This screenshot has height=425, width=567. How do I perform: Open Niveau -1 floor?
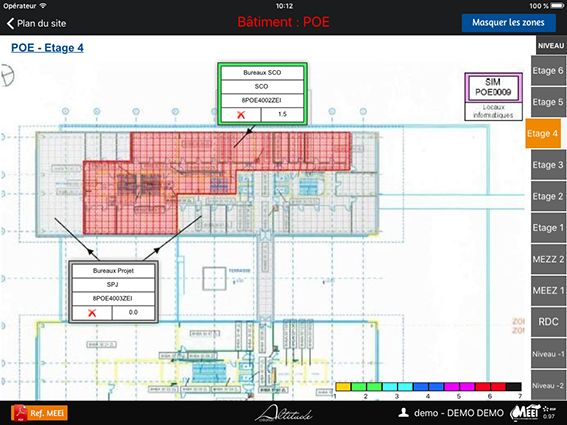tap(548, 354)
